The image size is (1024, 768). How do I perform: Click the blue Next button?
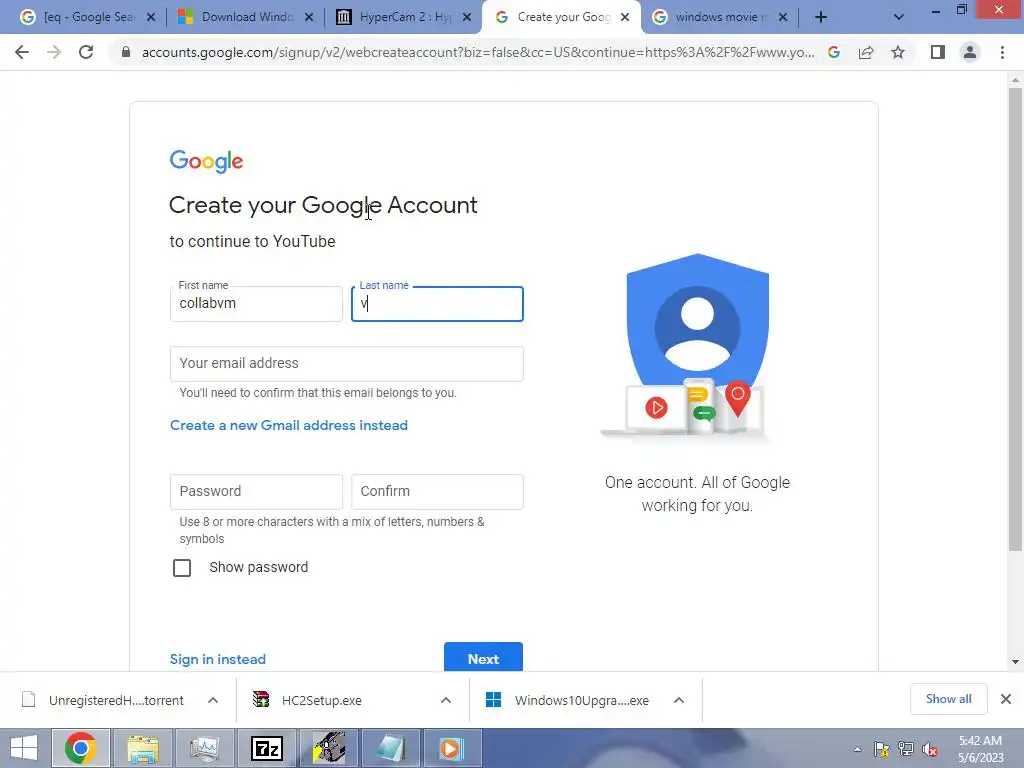[483, 657]
